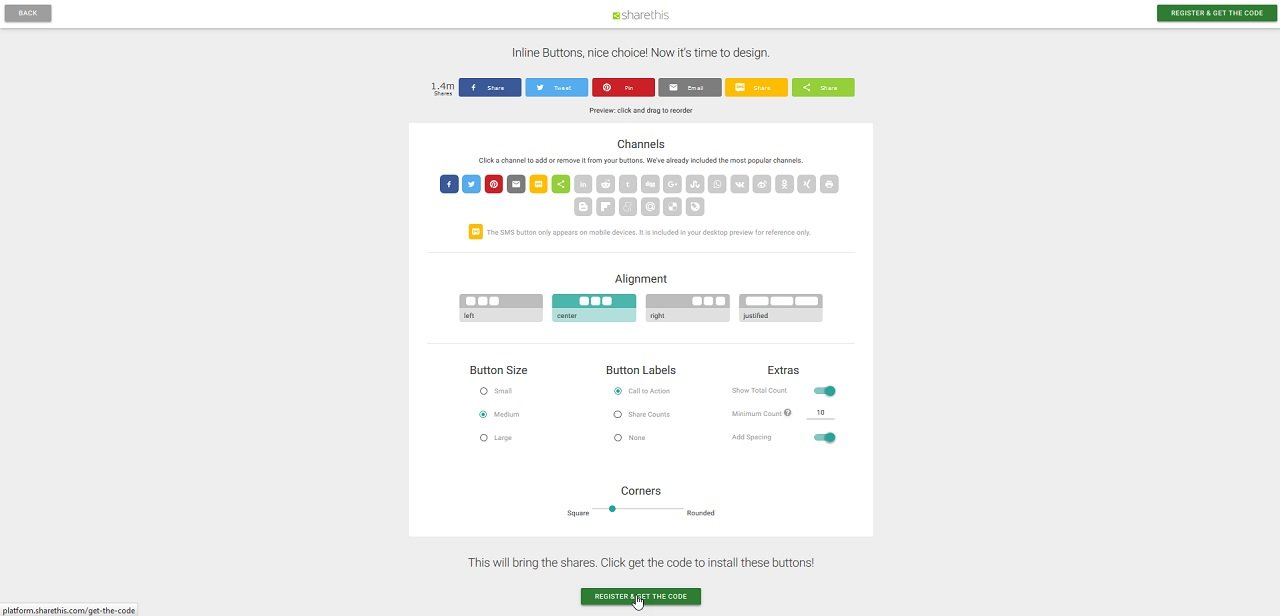Select the Large button size
The width and height of the screenshot is (1280, 616).
pyautogui.click(x=484, y=438)
